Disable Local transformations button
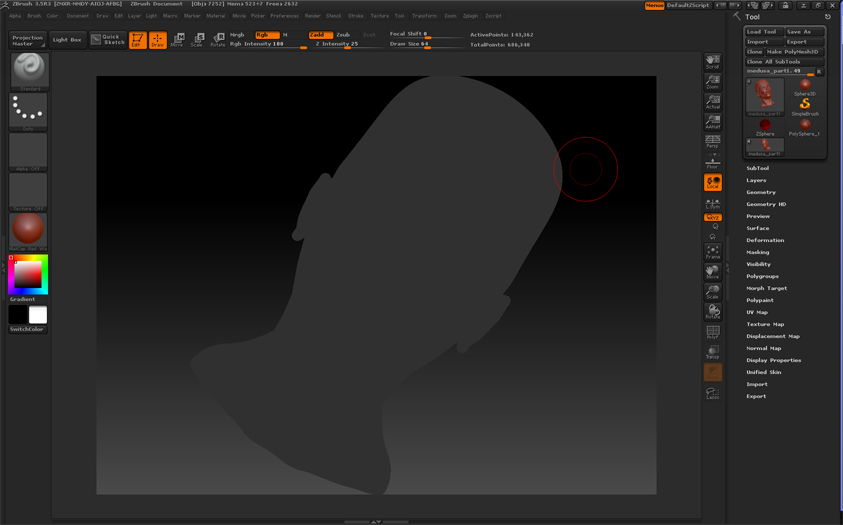Screen dimensions: 843x525 (x=712, y=182)
